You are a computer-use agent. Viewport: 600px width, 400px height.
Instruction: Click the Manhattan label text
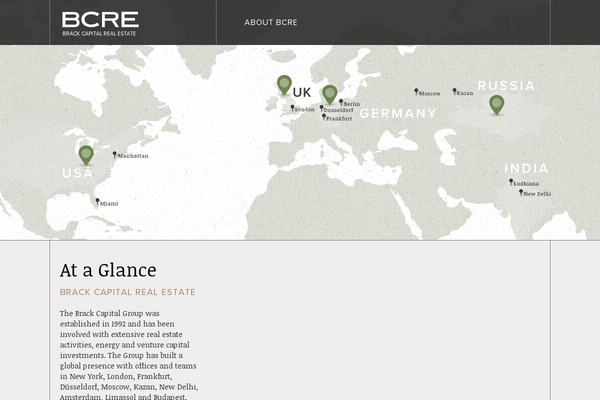[x=133, y=156]
